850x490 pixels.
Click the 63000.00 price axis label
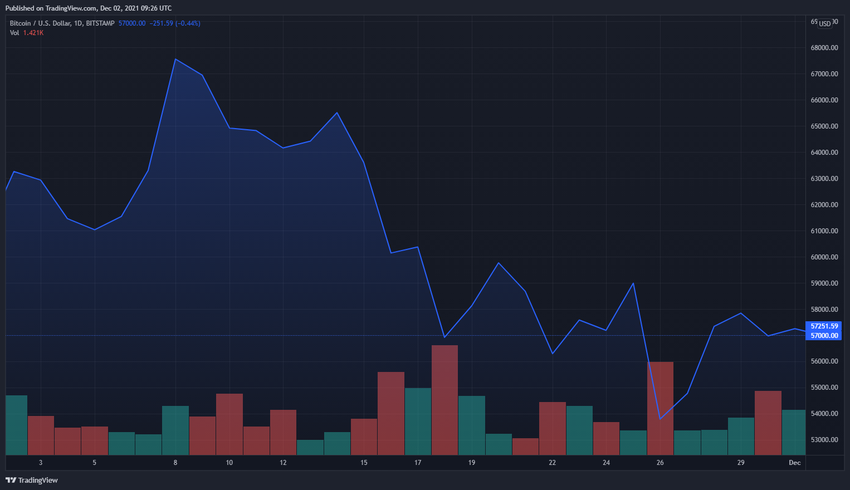click(x=824, y=178)
